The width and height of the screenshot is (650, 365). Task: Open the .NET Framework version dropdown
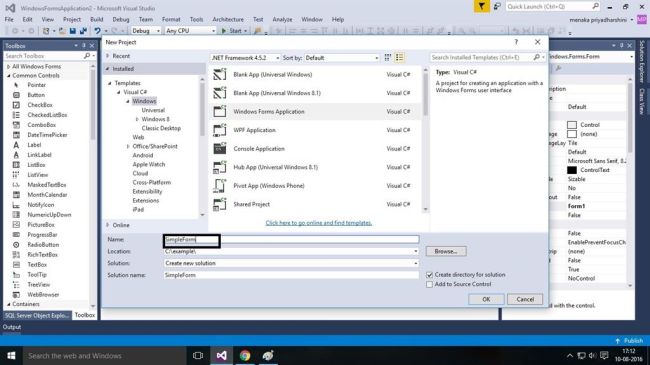click(x=245, y=58)
